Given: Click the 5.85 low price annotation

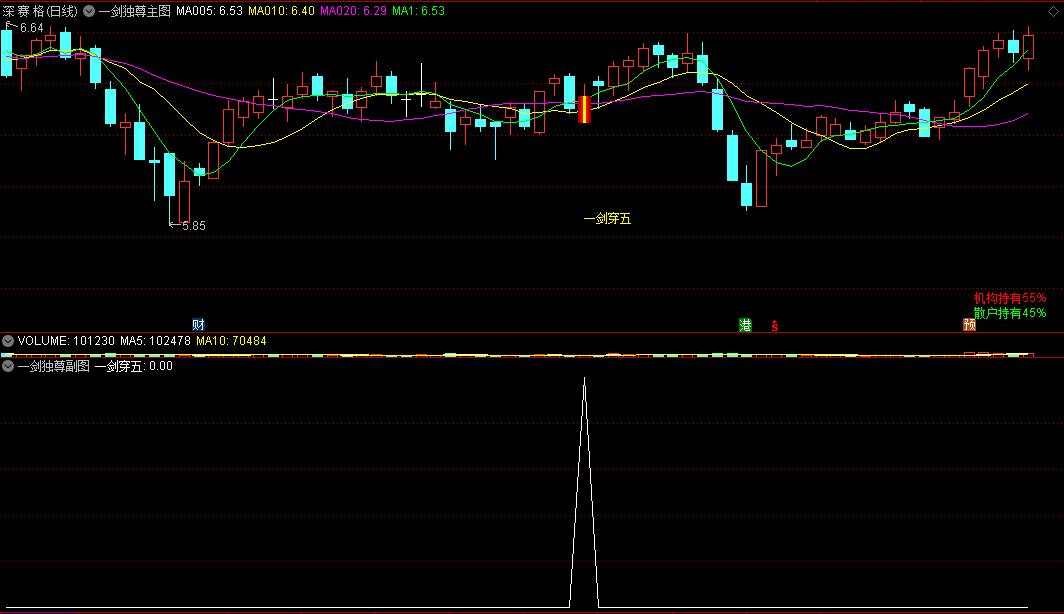Looking at the screenshot, I should pos(193,225).
